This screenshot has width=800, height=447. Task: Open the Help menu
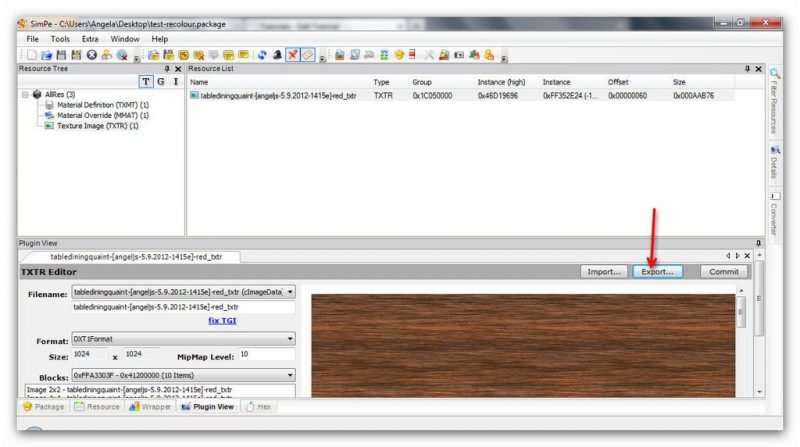click(160, 39)
